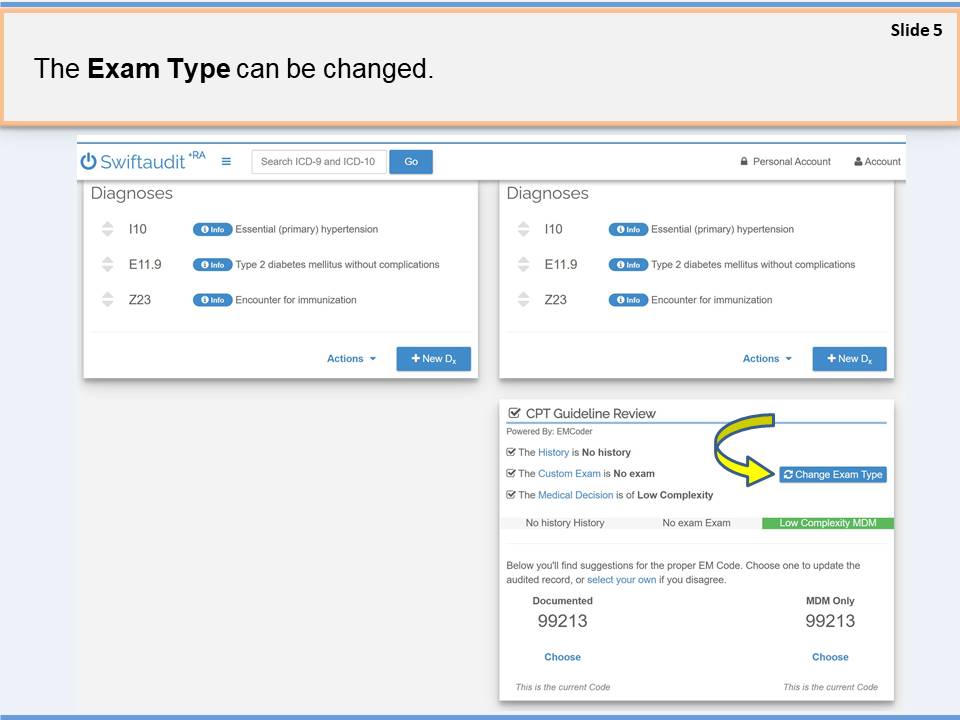Viewport: 960px width, 720px height.
Task: Click the New Dx button in right panel
Action: click(849, 359)
